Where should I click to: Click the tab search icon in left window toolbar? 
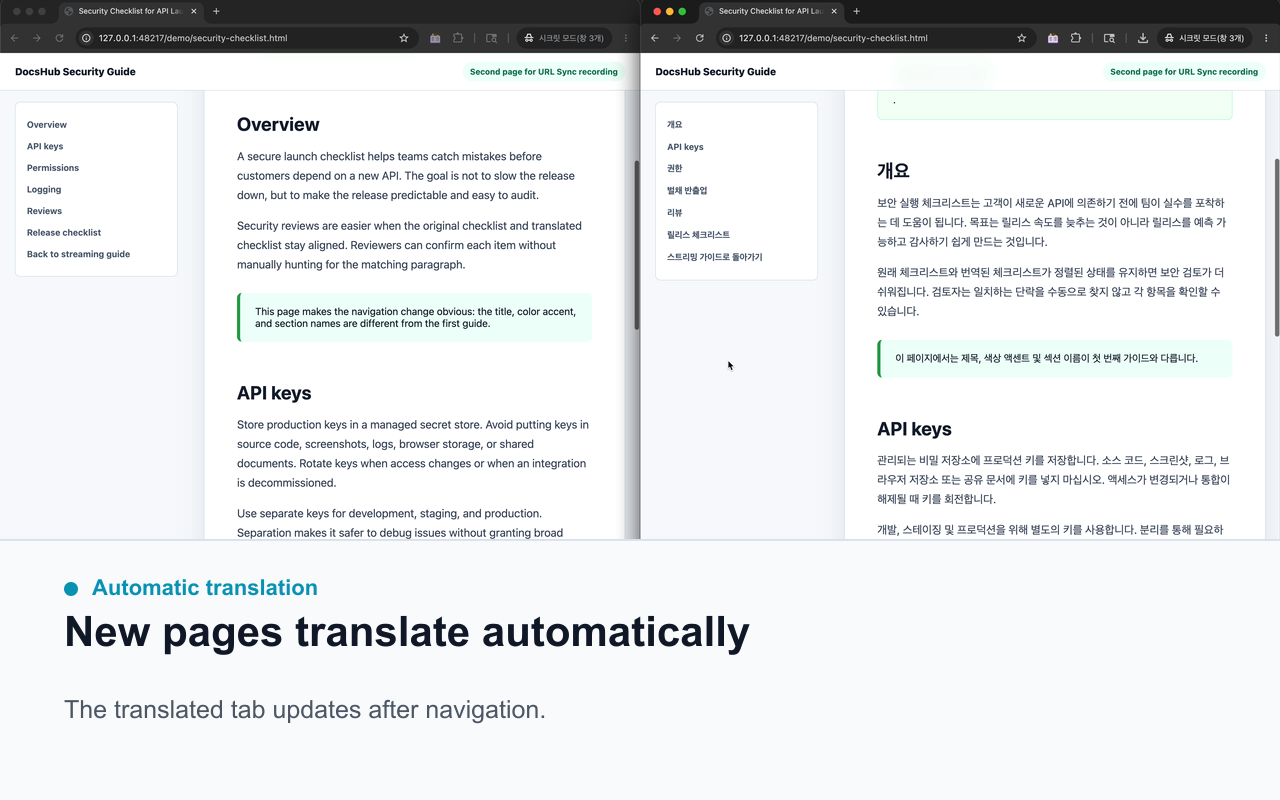click(491, 38)
